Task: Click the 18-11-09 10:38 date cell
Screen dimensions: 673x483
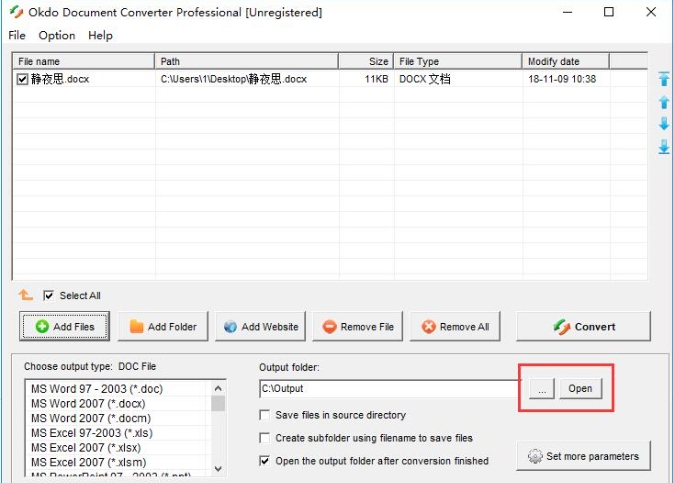Action: (x=562, y=79)
